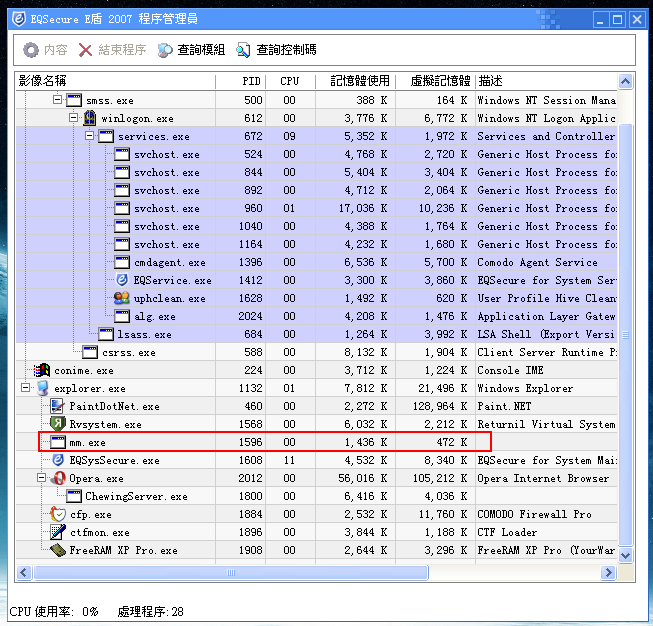
Task: Select the conime.exe process icon
Action: [42, 370]
